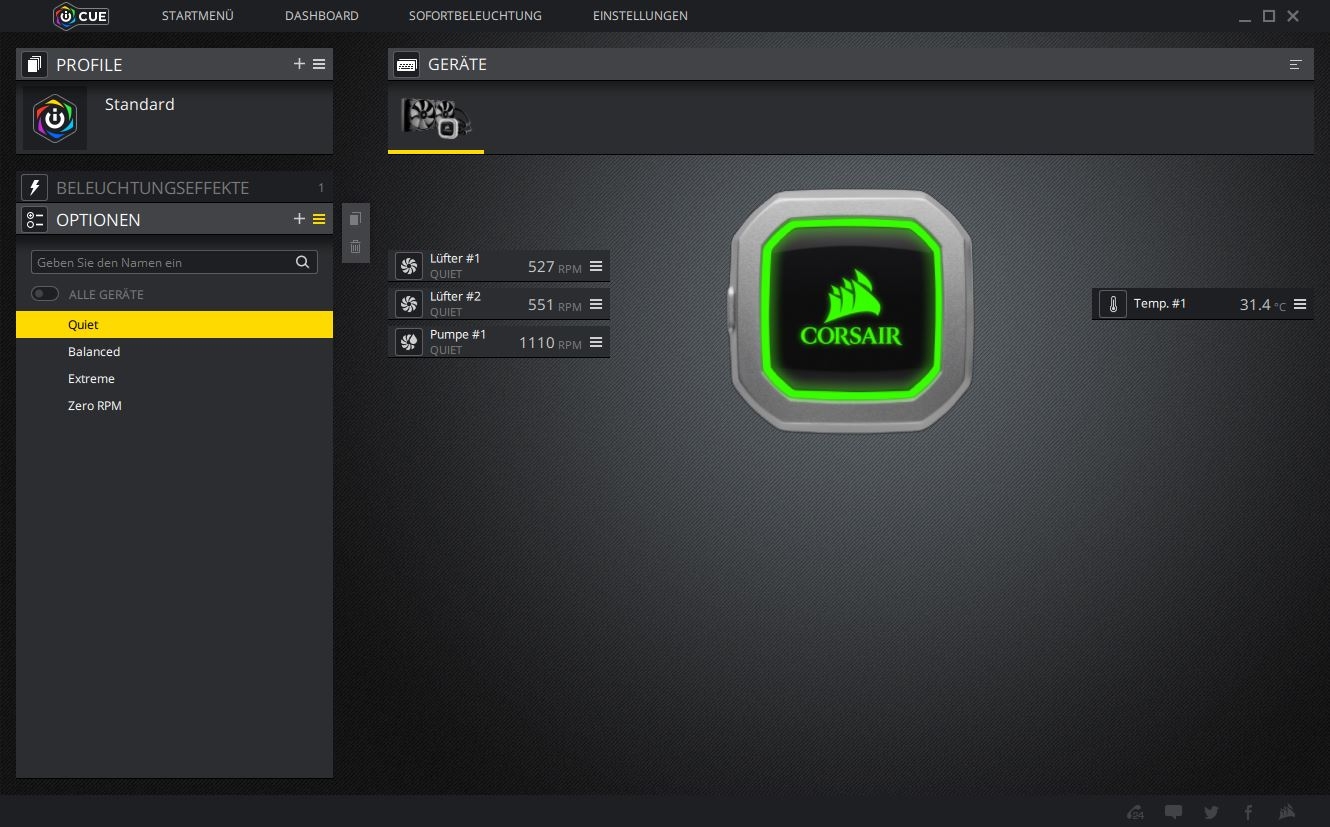The height and width of the screenshot is (827, 1330).
Task: Toggle the Alle Geräte switch
Action: 45,294
